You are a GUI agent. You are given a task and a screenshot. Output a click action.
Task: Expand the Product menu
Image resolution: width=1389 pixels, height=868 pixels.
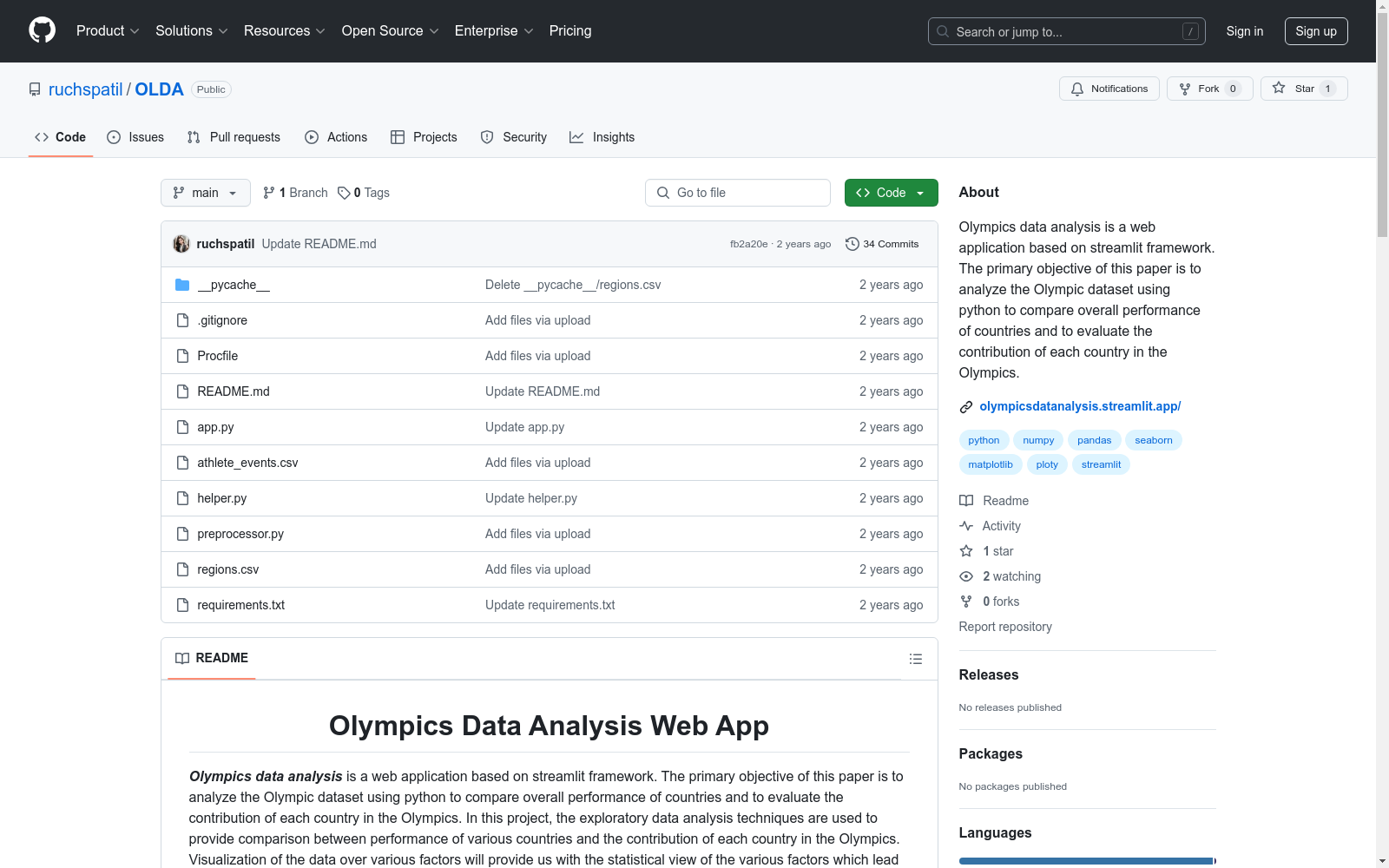pos(108,31)
